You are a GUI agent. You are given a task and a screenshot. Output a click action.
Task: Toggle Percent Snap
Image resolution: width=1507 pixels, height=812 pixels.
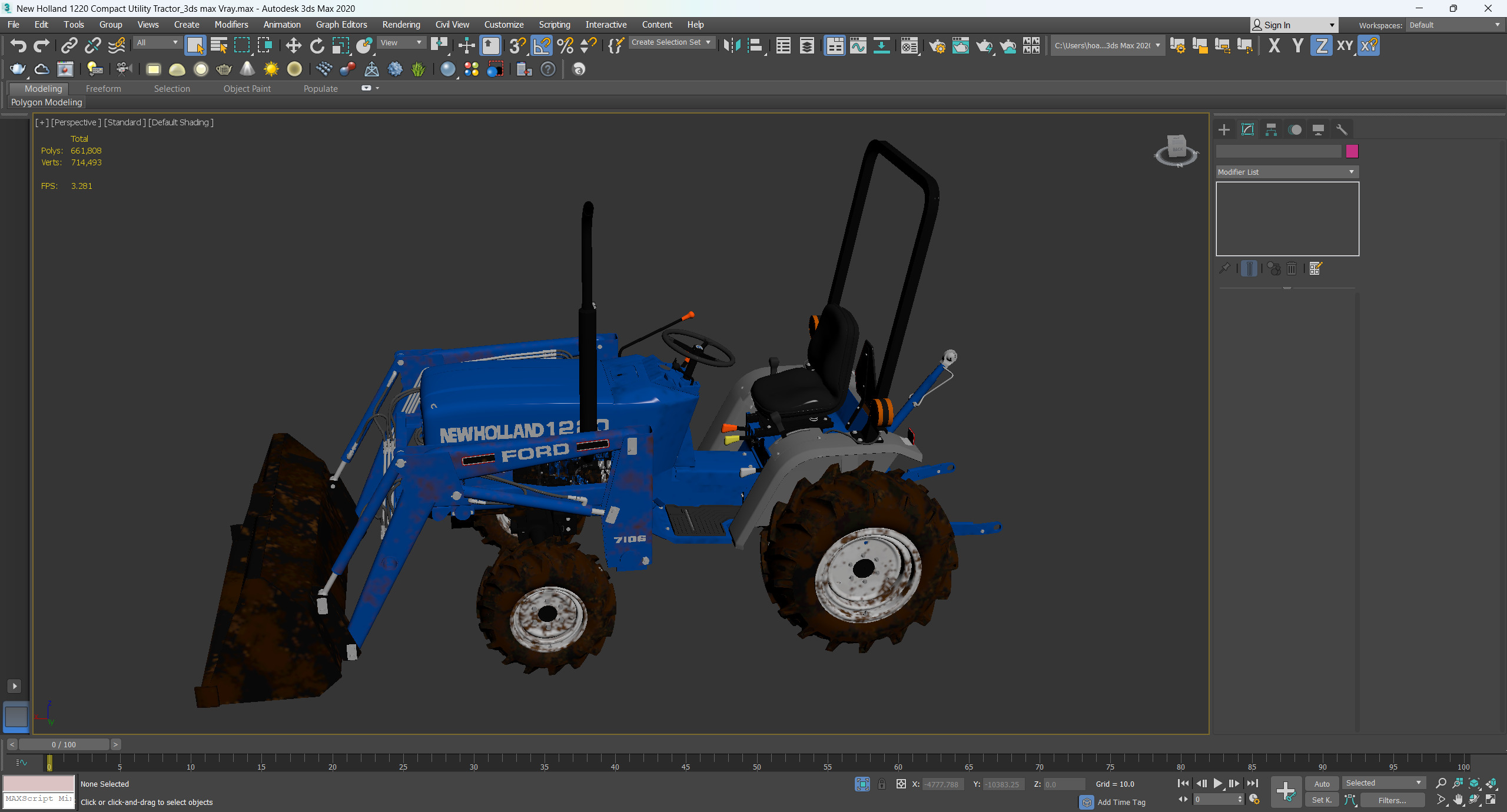[565, 45]
